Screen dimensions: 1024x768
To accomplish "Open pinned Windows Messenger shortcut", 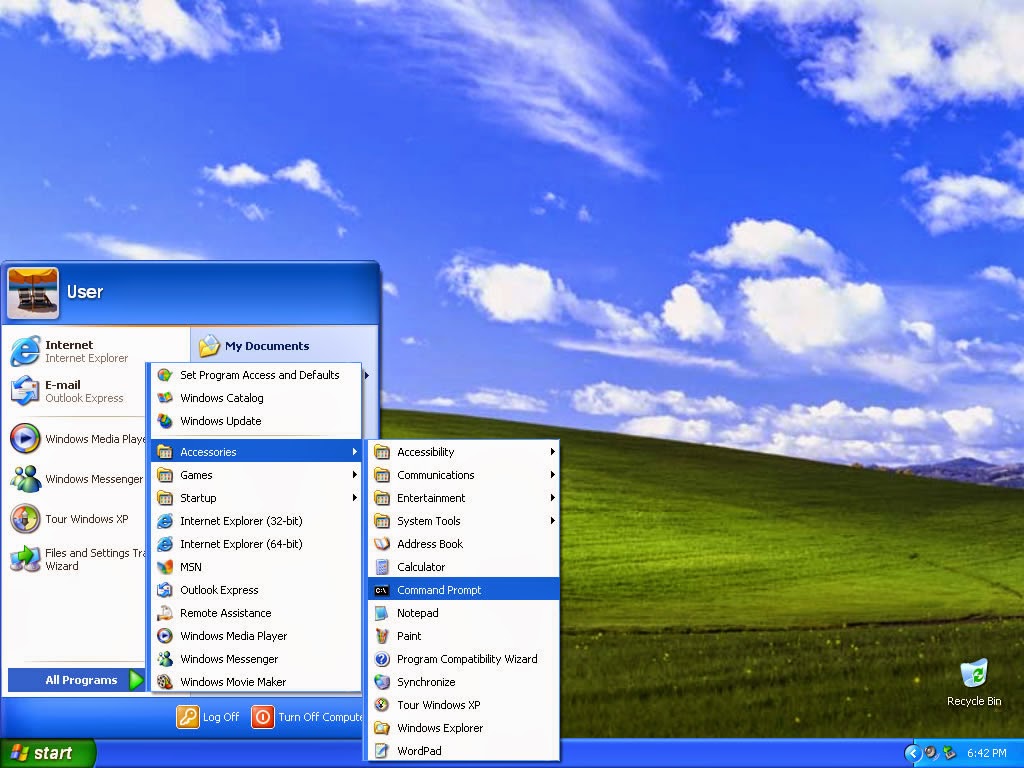I will coord(76,479).
